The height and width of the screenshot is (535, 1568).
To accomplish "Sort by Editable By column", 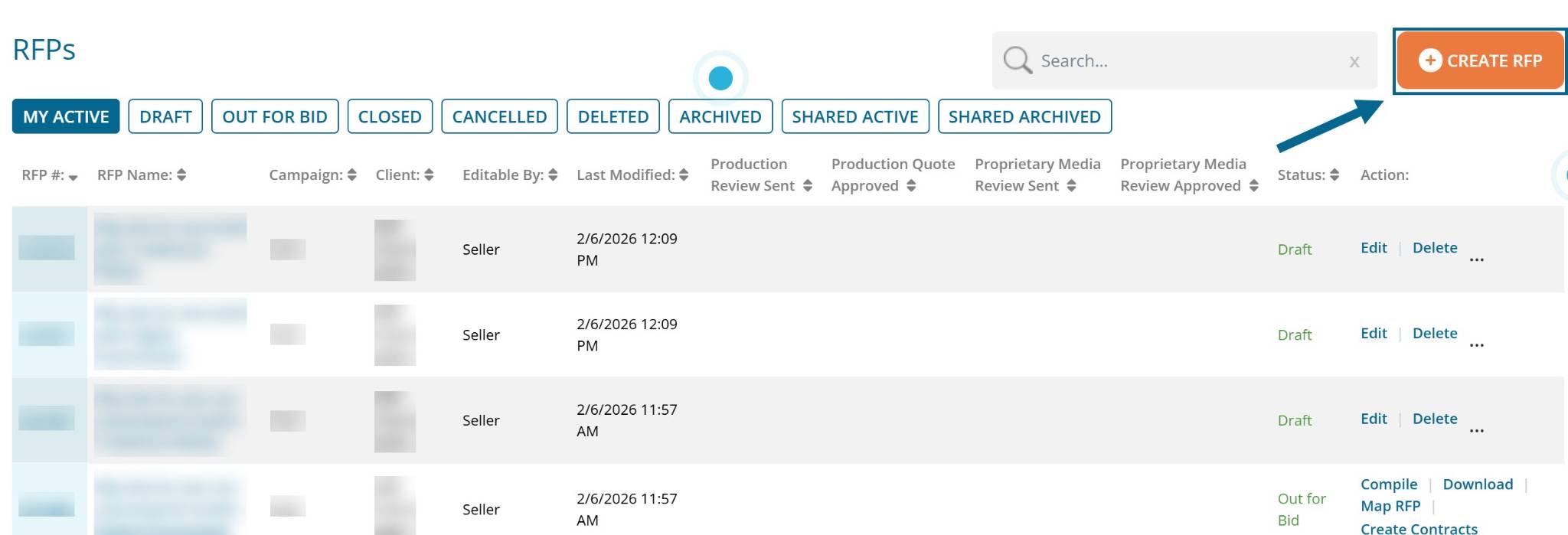I will coord(553,175).
